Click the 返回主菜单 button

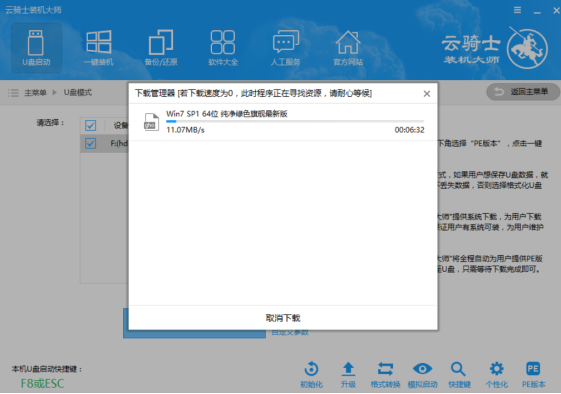click(523, 92)
